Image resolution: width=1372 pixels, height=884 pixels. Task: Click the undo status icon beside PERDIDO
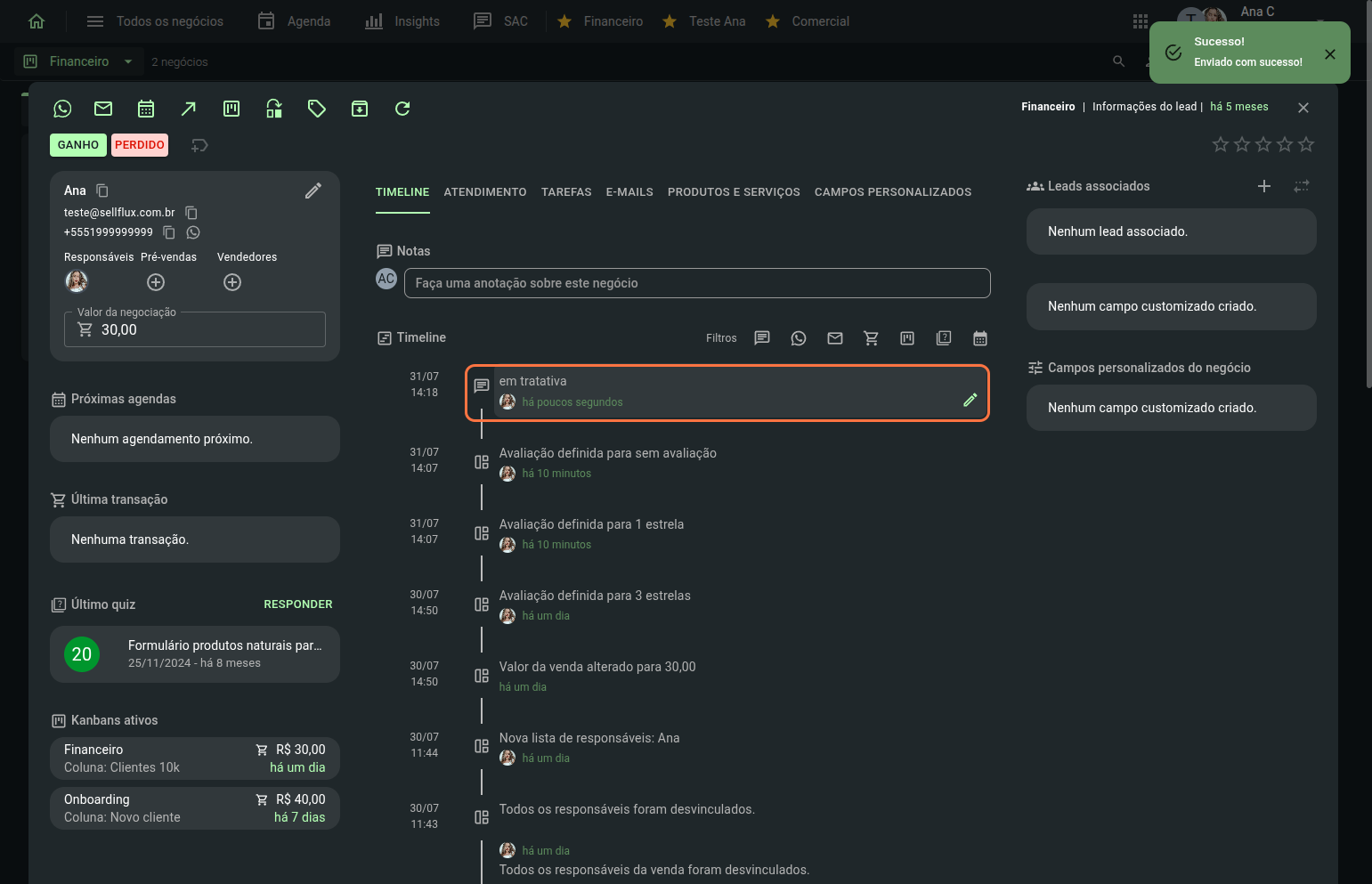tap(199, 145)
